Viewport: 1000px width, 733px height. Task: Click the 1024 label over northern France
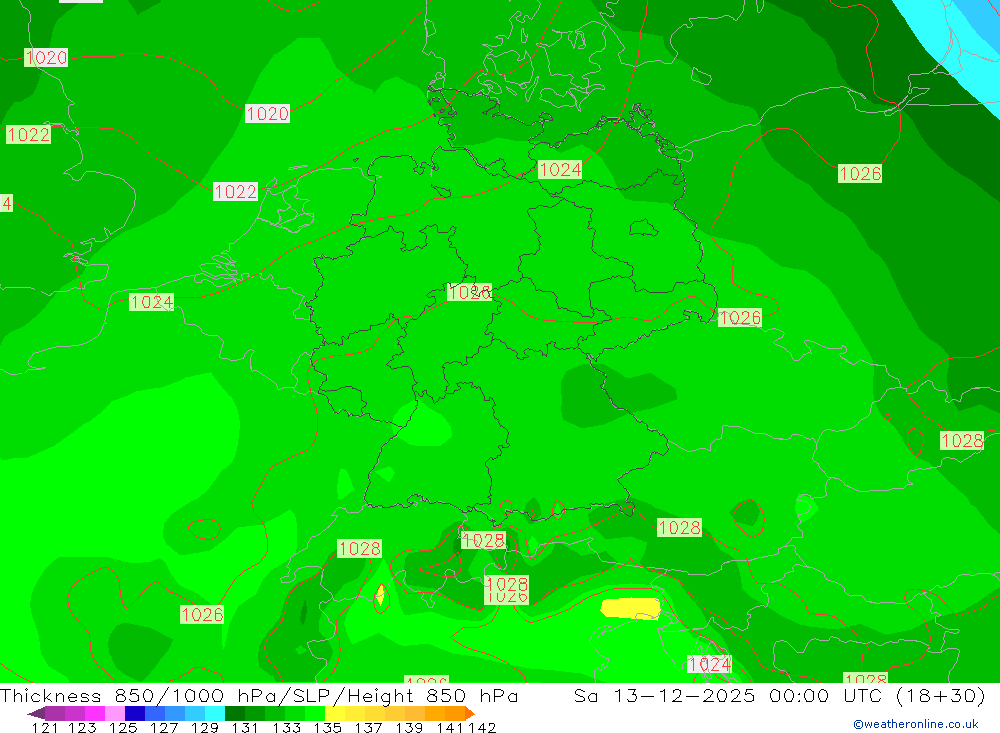(x=151, y=302)
